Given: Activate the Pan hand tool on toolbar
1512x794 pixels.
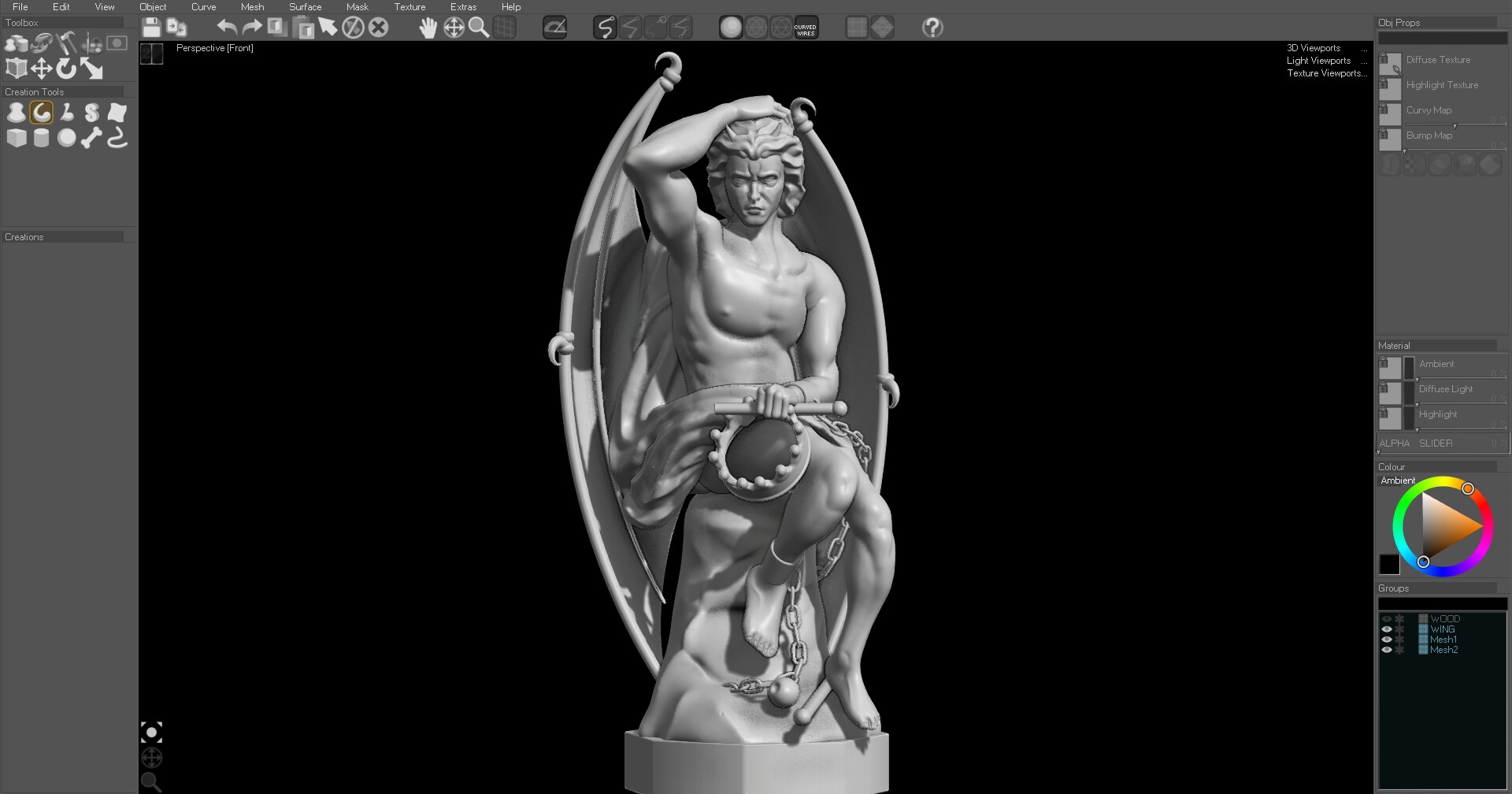Looking at the screenshot, I should click(x=428, y=27).
